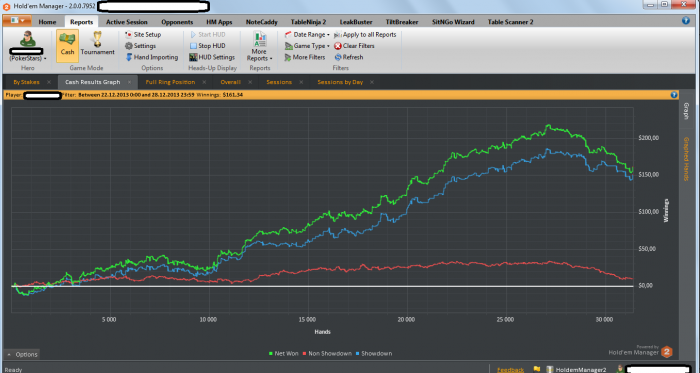Open the Date Range filter dropdown
Viewport: 700px width, 373px height.
click(x=307, y=34)
